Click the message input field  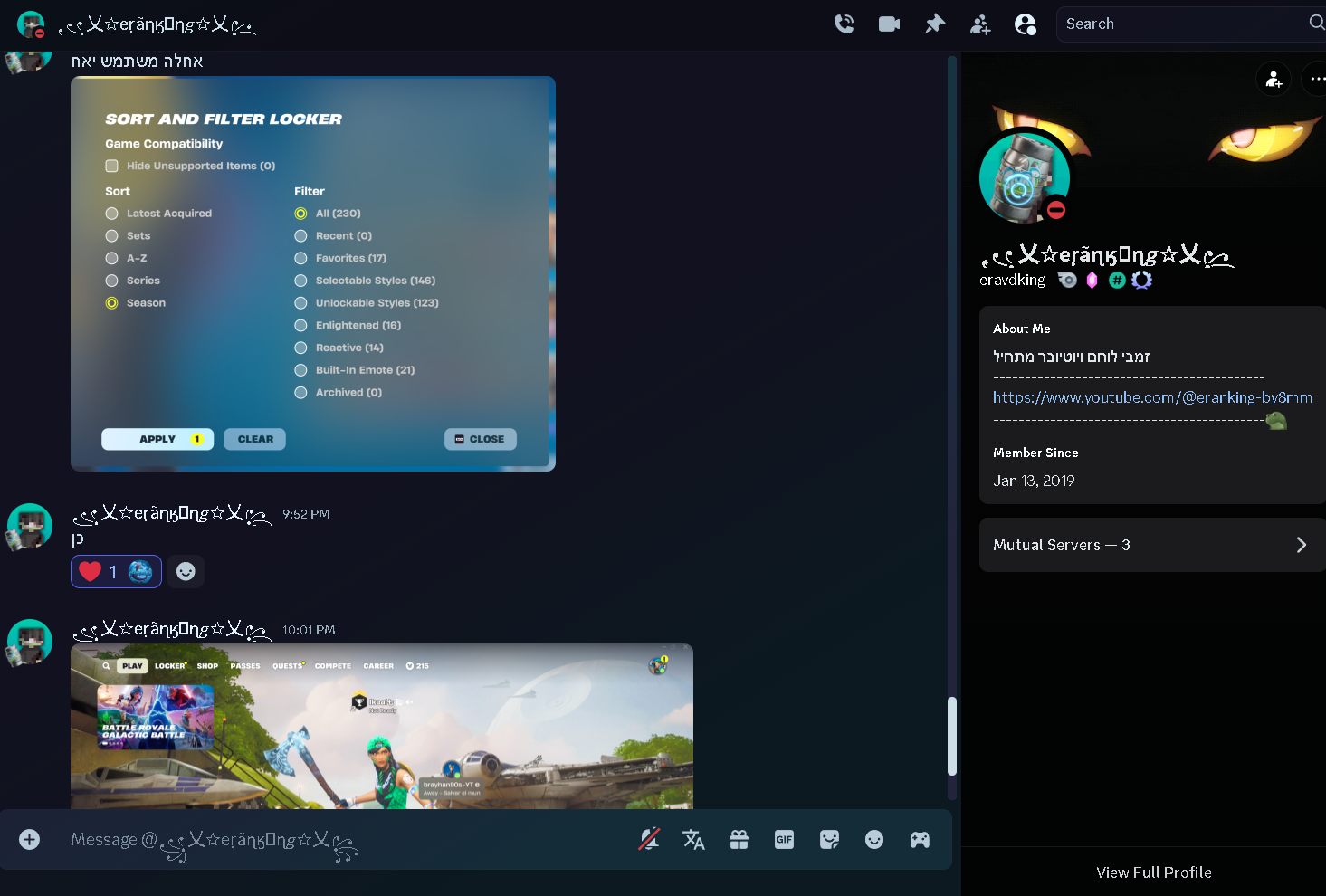(344, 840)
